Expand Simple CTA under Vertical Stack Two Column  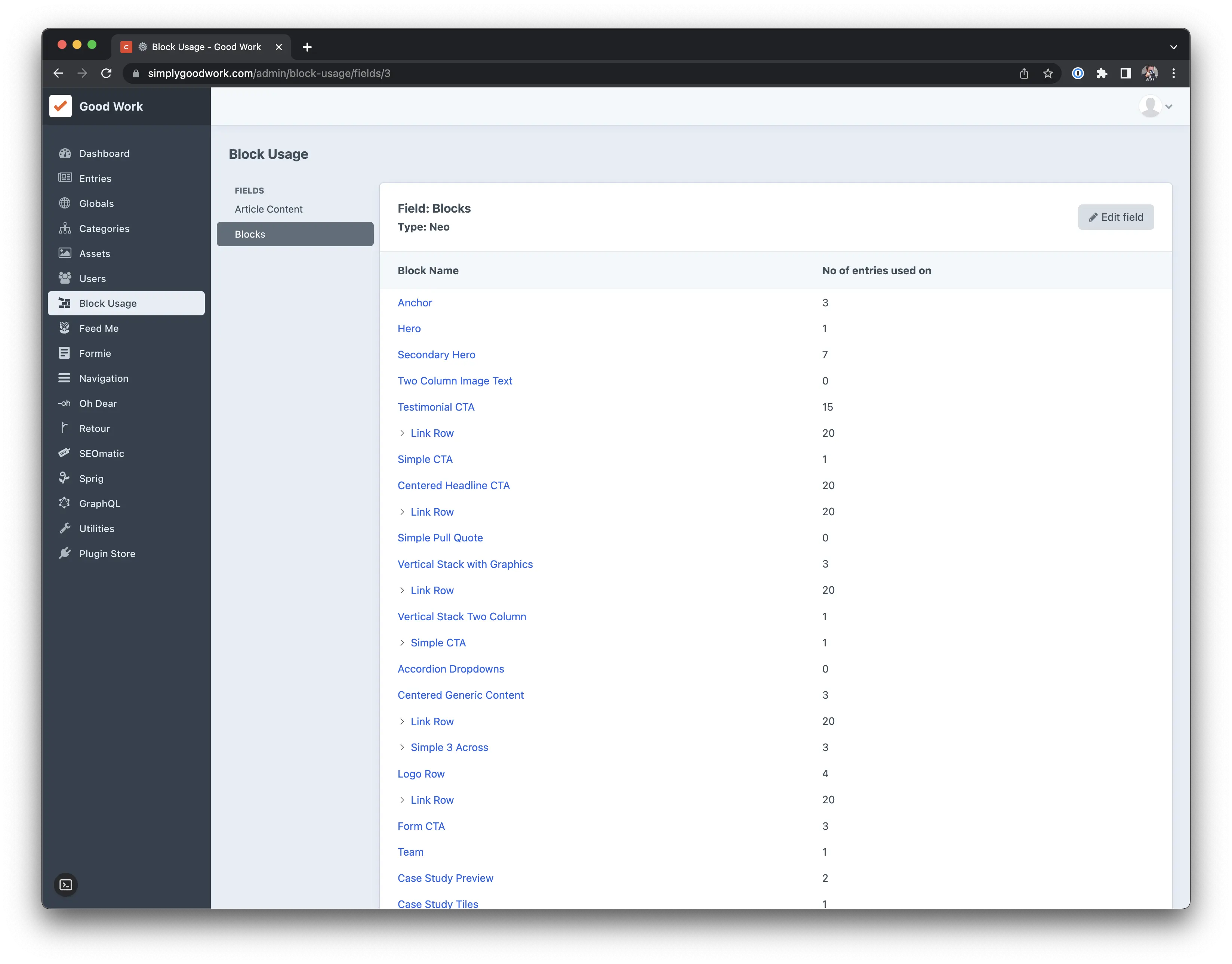402,643
